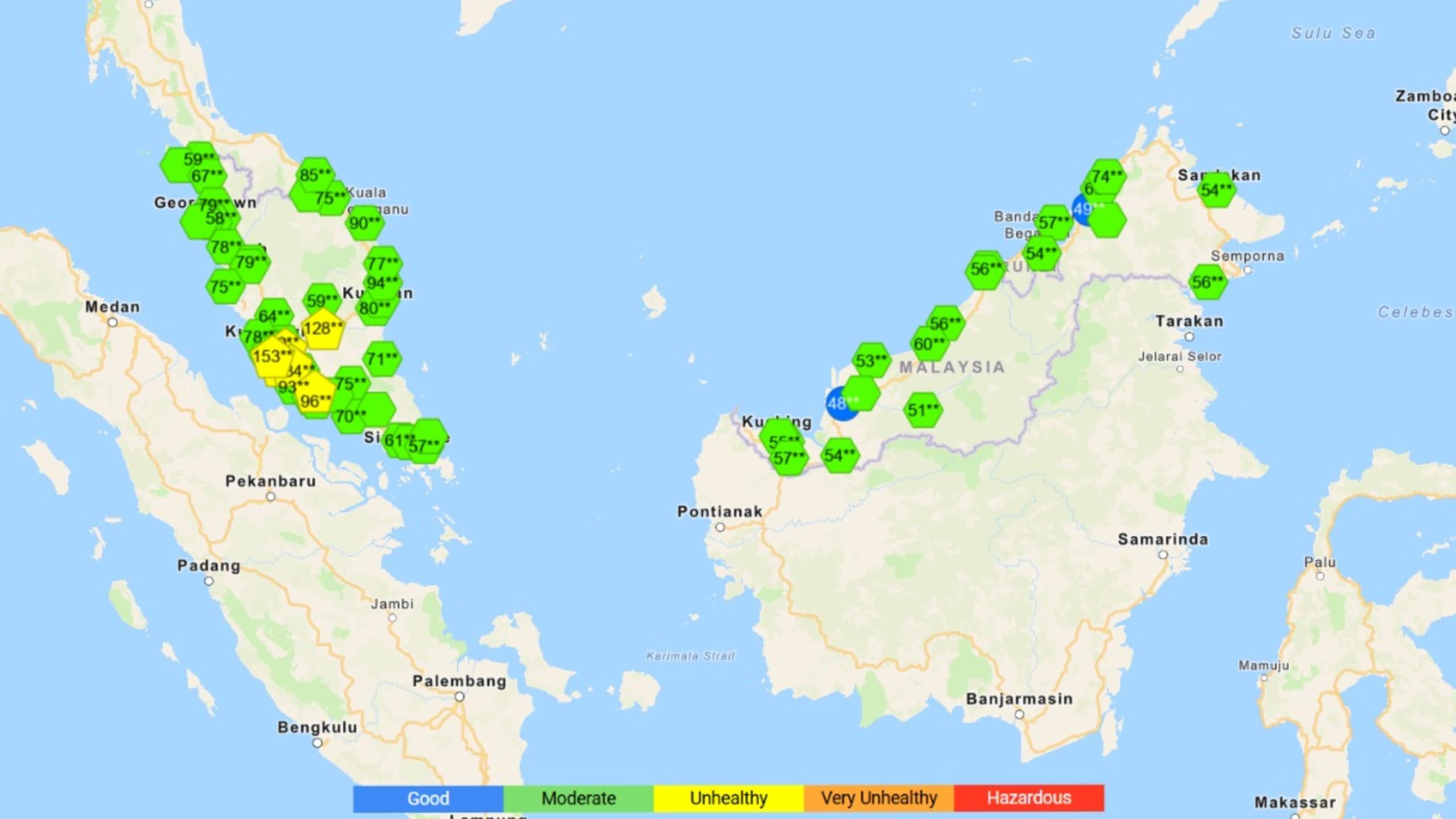This screenshot has width=1456, height=819.
Task: Click the yellow 153 air quality marker
Action: tap(271, 357)
